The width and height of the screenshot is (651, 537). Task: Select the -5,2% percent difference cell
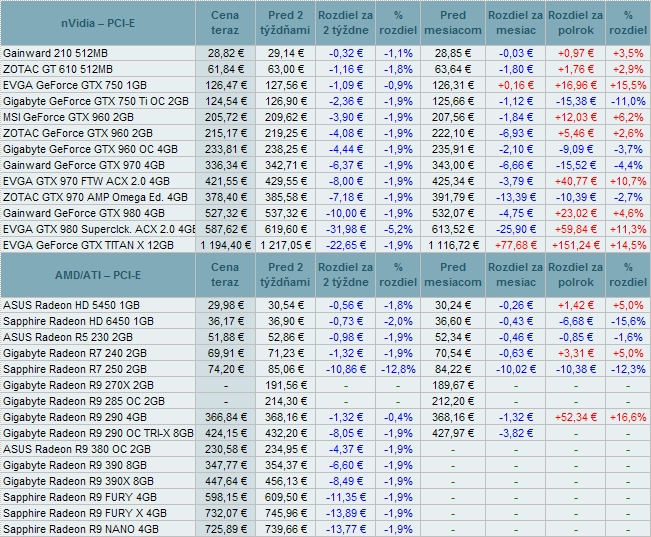[398, 229]
